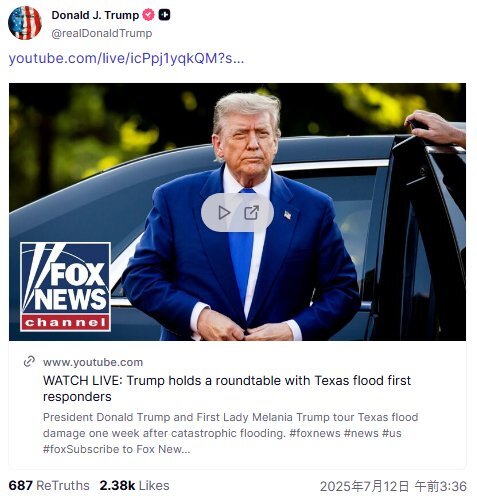Open video in external window icon
Screen dimensions: 477x501
pos(252,213)
